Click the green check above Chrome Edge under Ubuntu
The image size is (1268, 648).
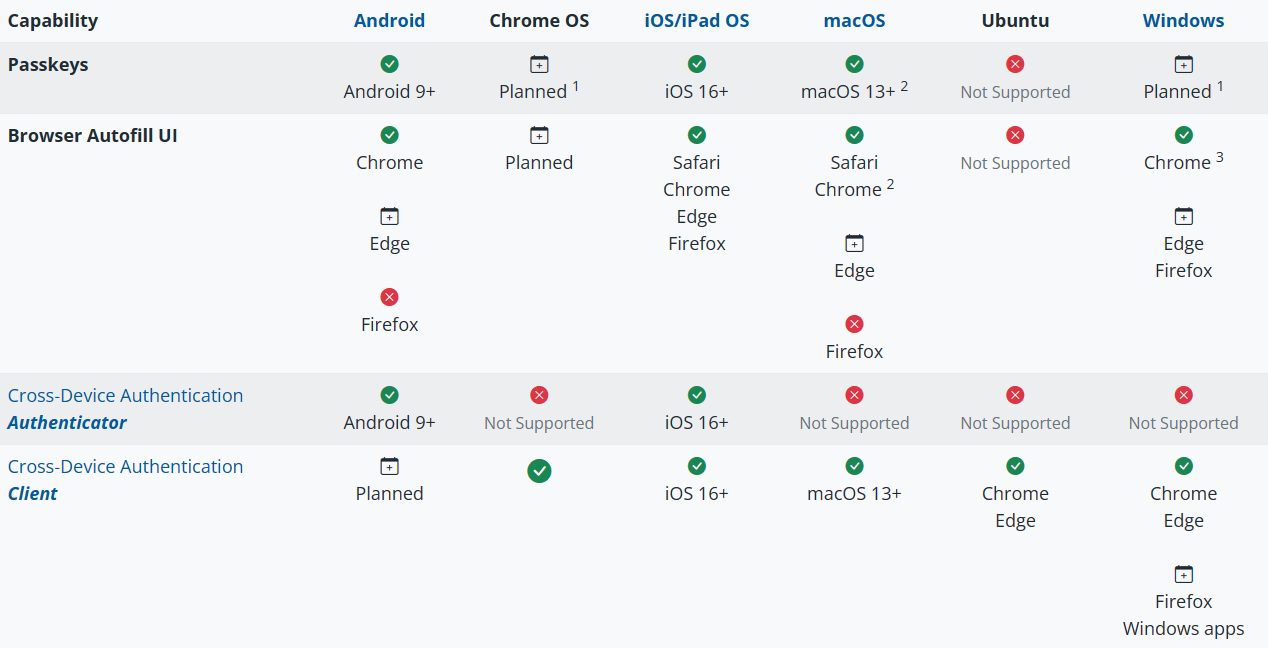point(1015,466)
